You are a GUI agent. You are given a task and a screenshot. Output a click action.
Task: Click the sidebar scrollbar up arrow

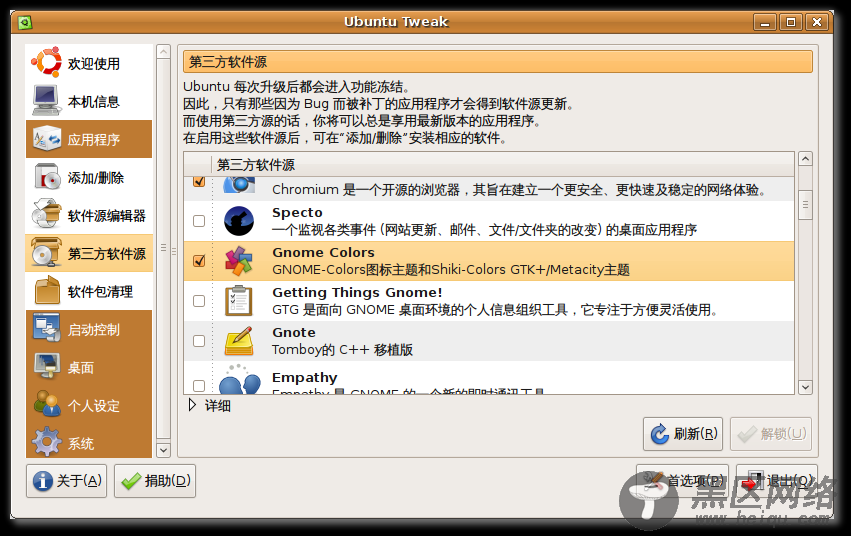(x=163, y=52)
